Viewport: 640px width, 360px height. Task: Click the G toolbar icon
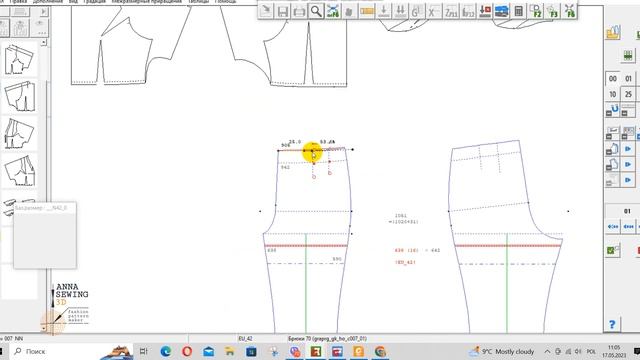pyautogui.click(x=417, y=11)
